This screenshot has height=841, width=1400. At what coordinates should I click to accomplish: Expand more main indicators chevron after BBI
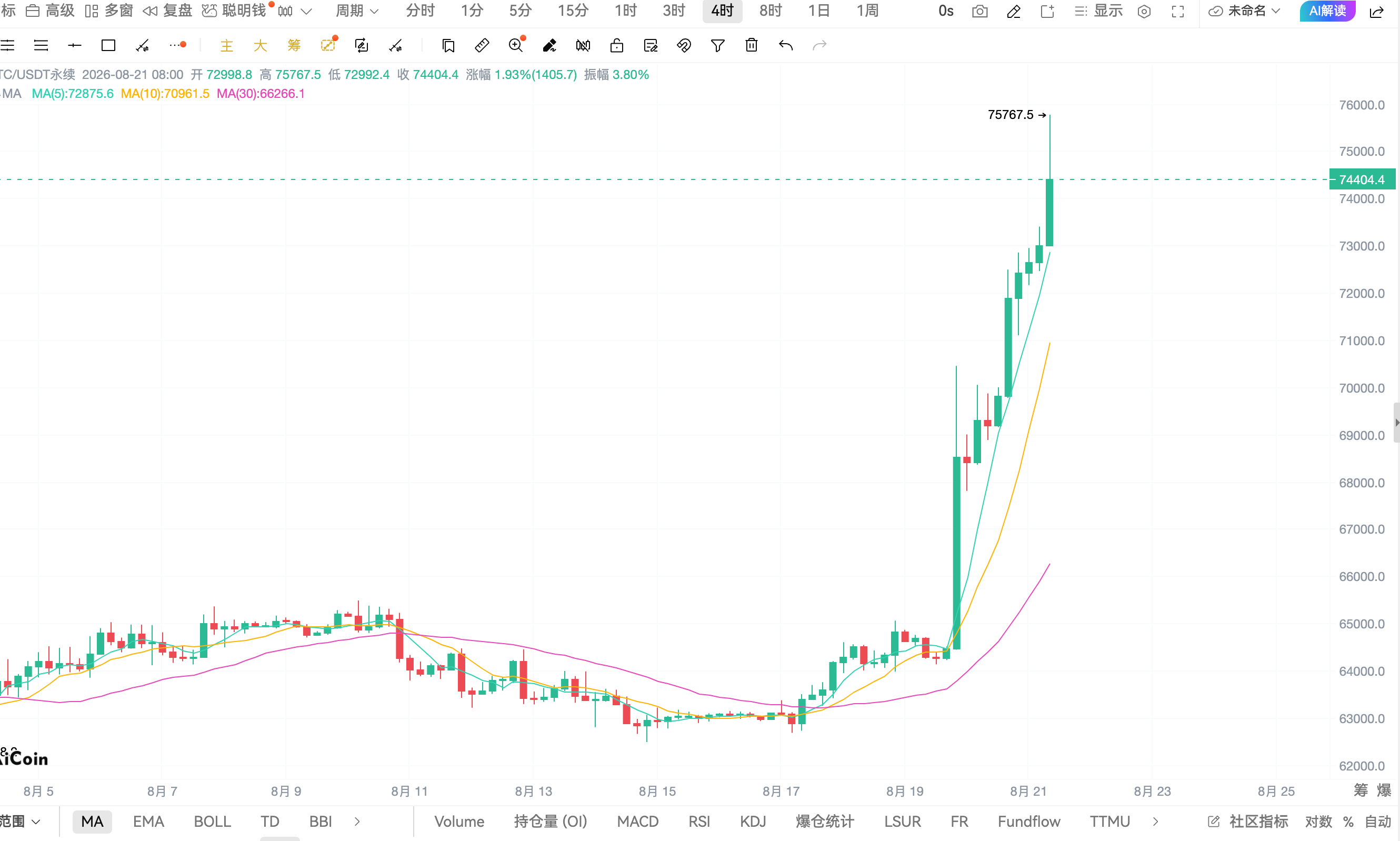[x=357, y=821]
